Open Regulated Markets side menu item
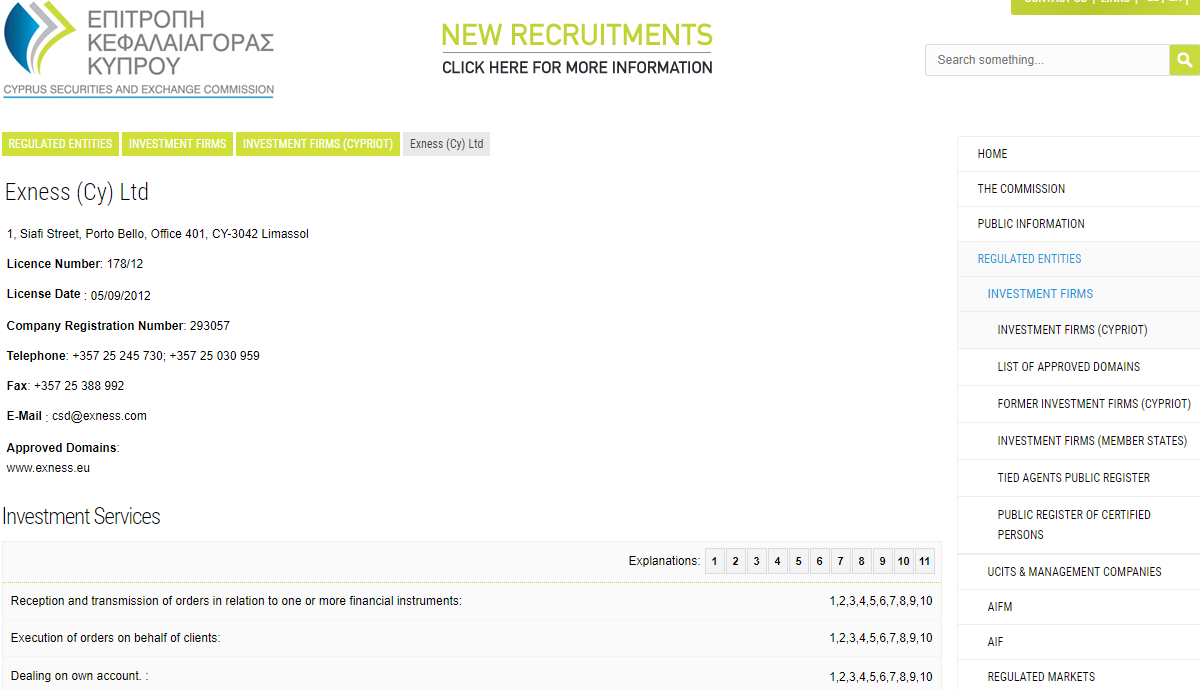 point(1078,677)
